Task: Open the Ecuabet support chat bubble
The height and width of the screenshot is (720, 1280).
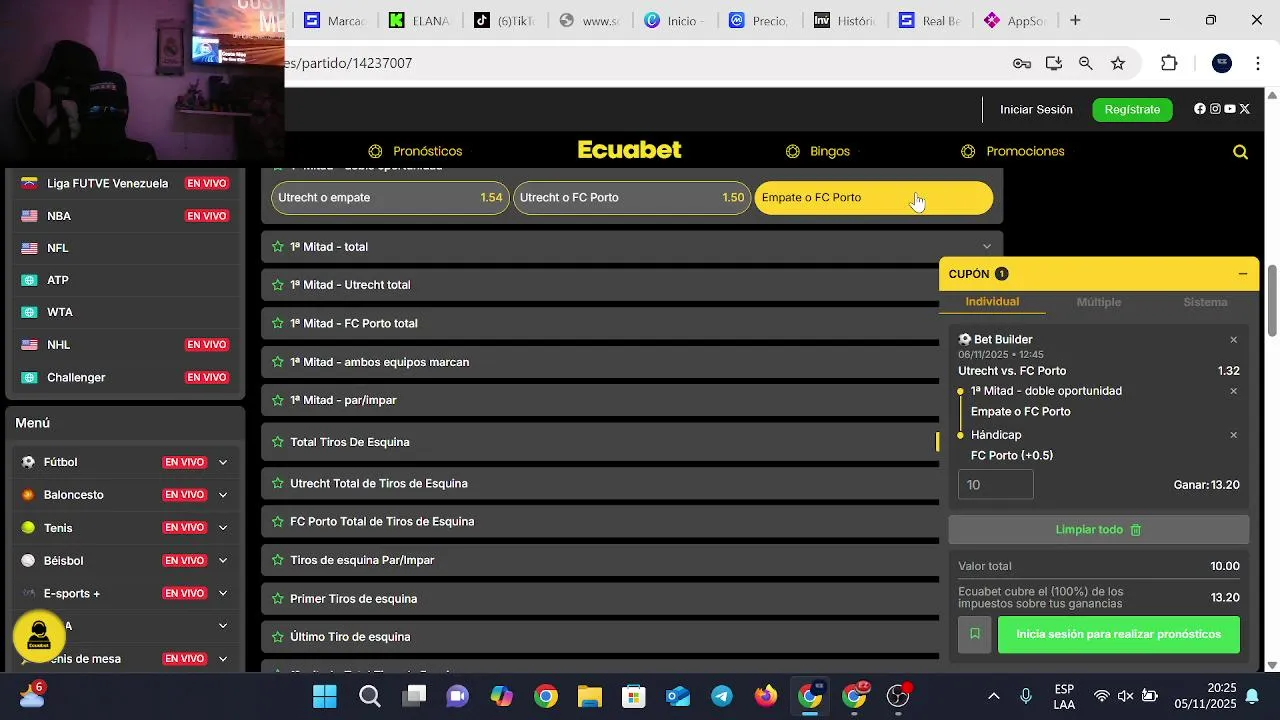Action: pyautogui.click(x=39, y=636)
